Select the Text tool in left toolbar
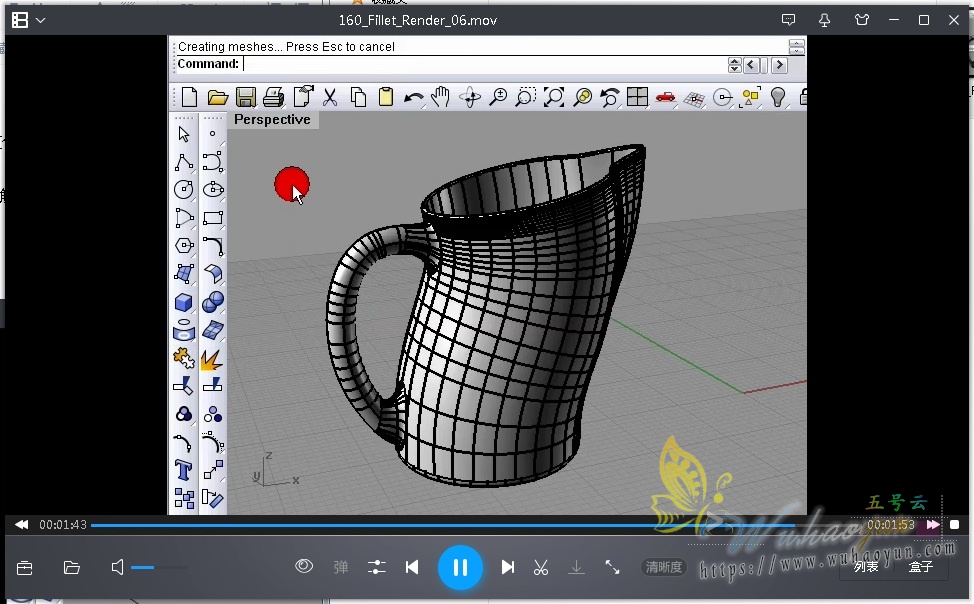974x604 pixels. (x=184, y=470)
